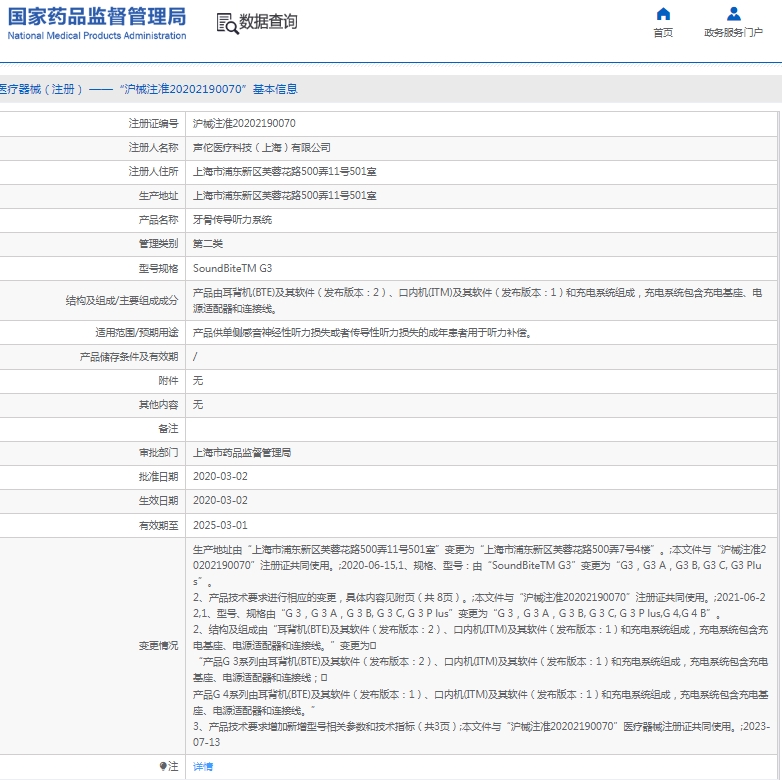Click the 批准日期 value 2020-03-02
The height and width of the screenshot is (780, 782).
click(220, 476)
